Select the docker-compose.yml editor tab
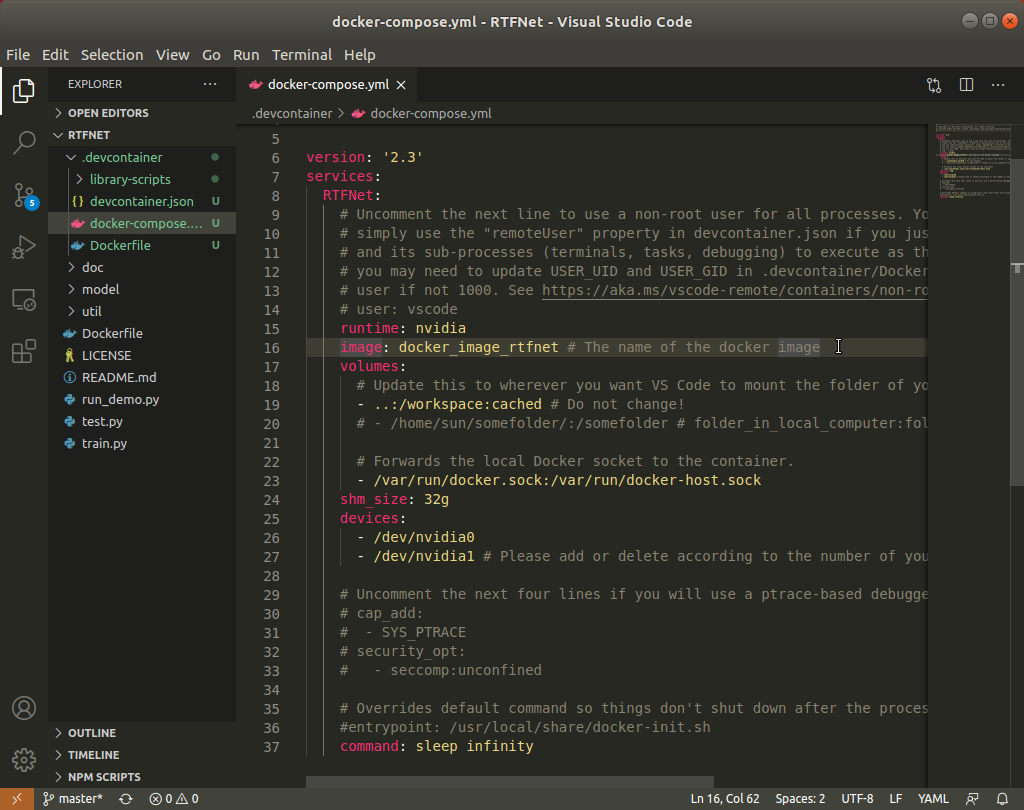This screenshot has height=810, width=1024. point(328,85)
